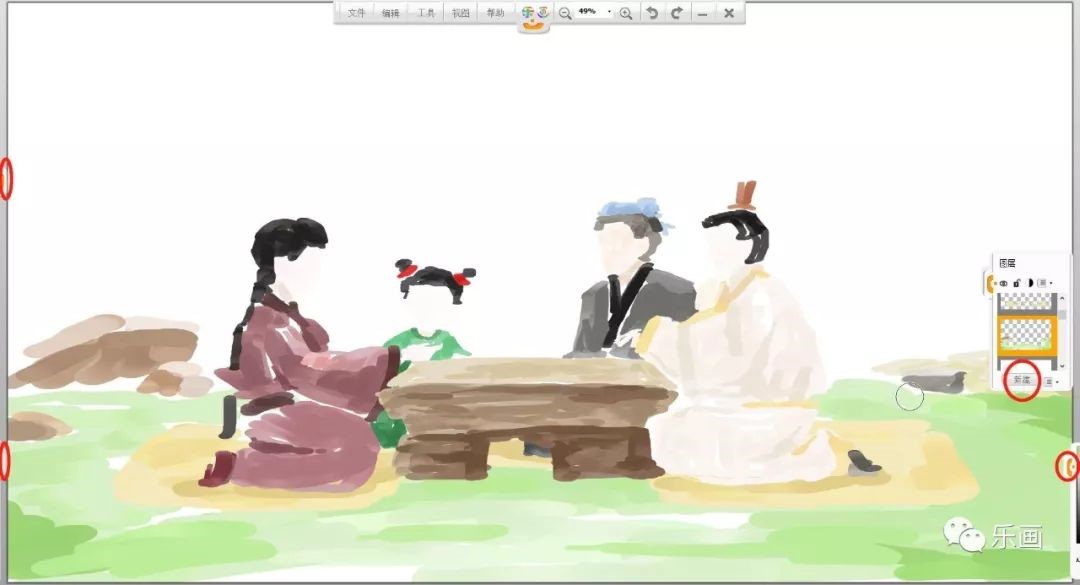Viewport: 1080px width, 585px height.
Task: Toggle layer visibility eye icon
Action: point(1004,284)
